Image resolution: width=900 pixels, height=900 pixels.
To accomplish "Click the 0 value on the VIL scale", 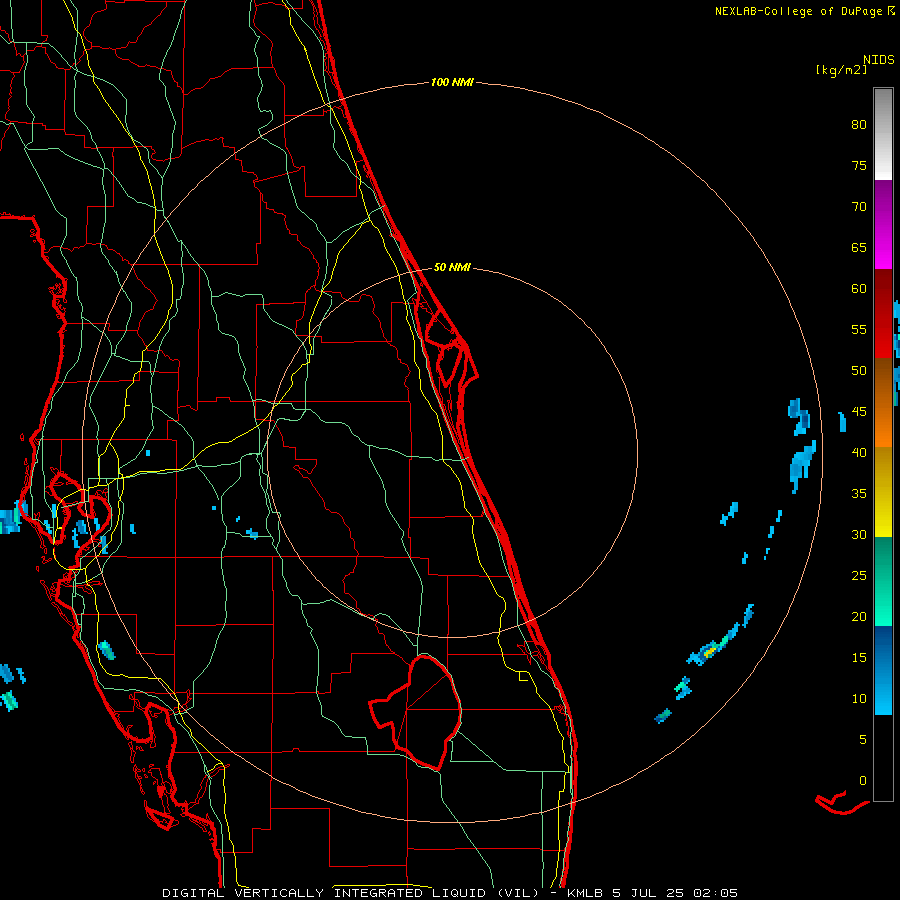I will pos(863,781).
